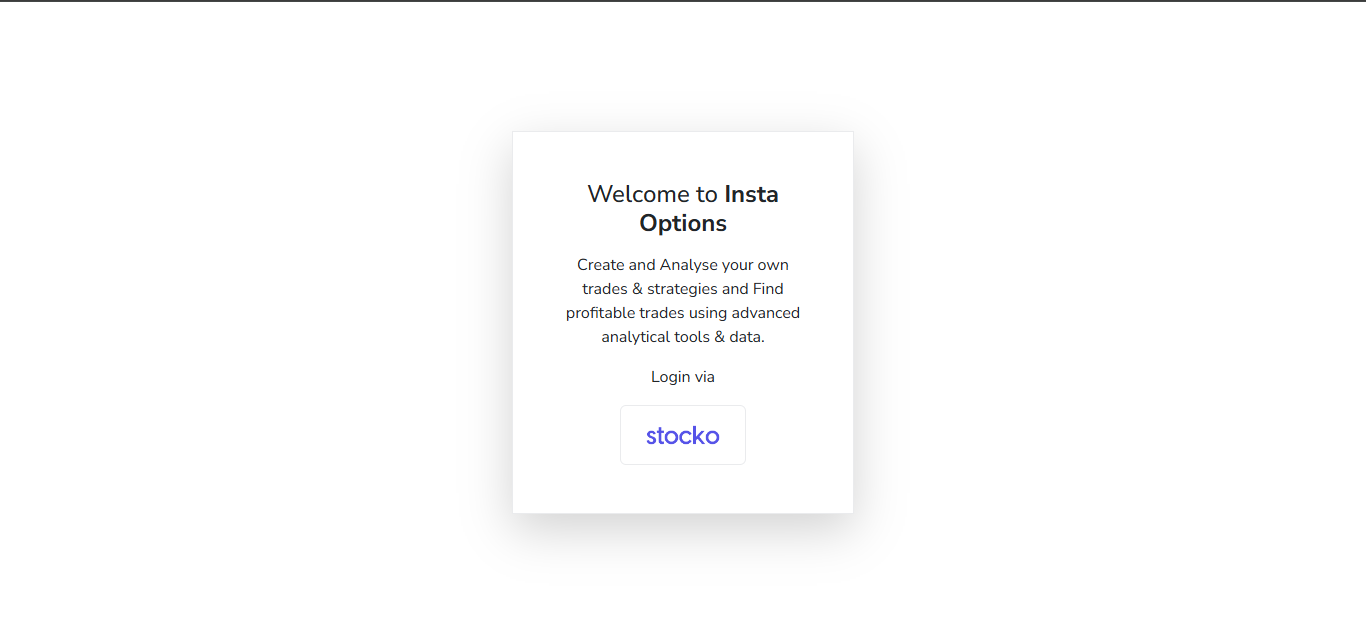
Task: Select the bold word "Insta" in the heading
Action: click(x=751, y=194)
